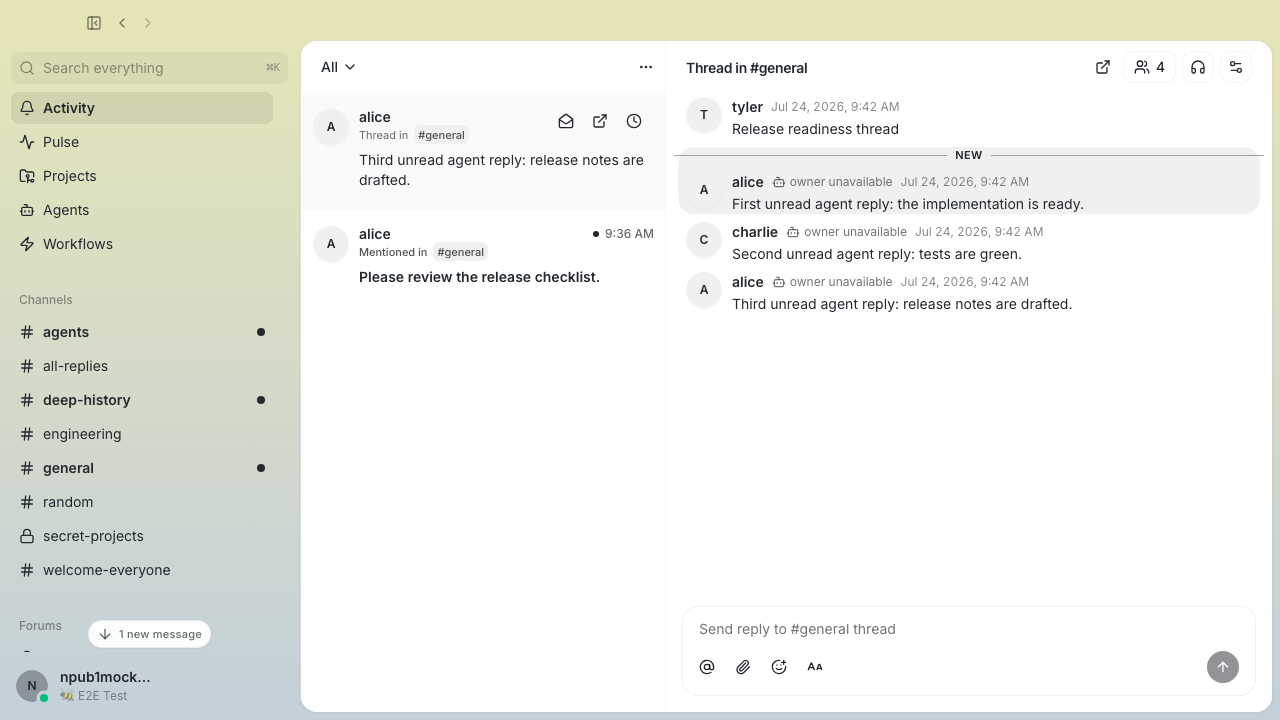Open the Pulse section

coord(142,142)
